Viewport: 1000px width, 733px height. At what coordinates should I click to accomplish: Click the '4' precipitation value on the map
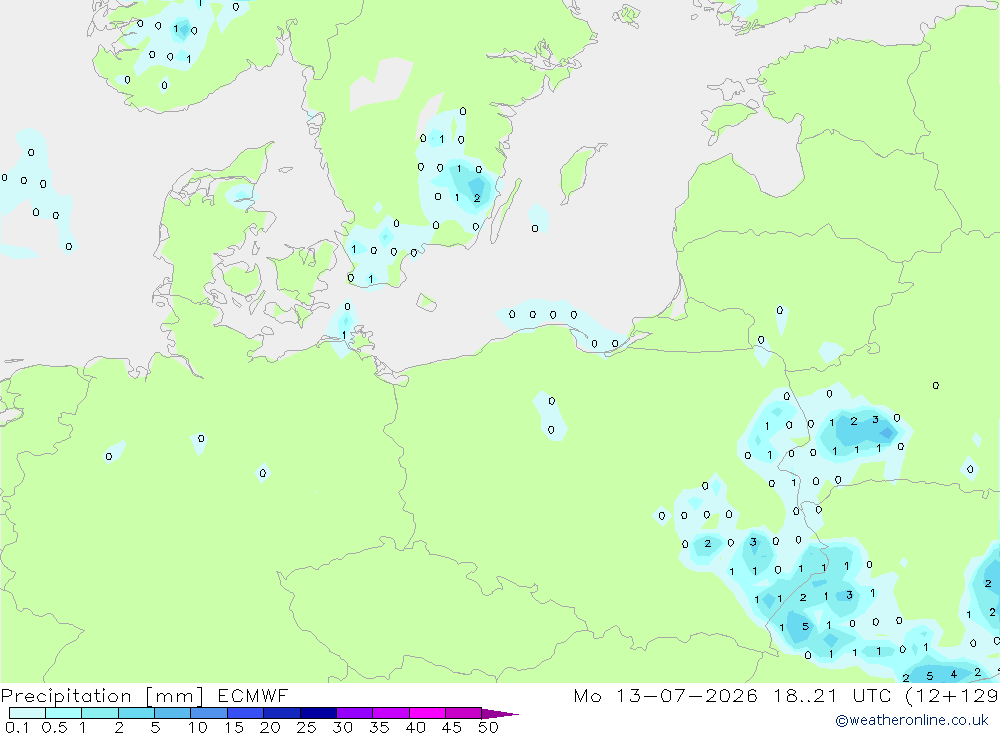953,674
